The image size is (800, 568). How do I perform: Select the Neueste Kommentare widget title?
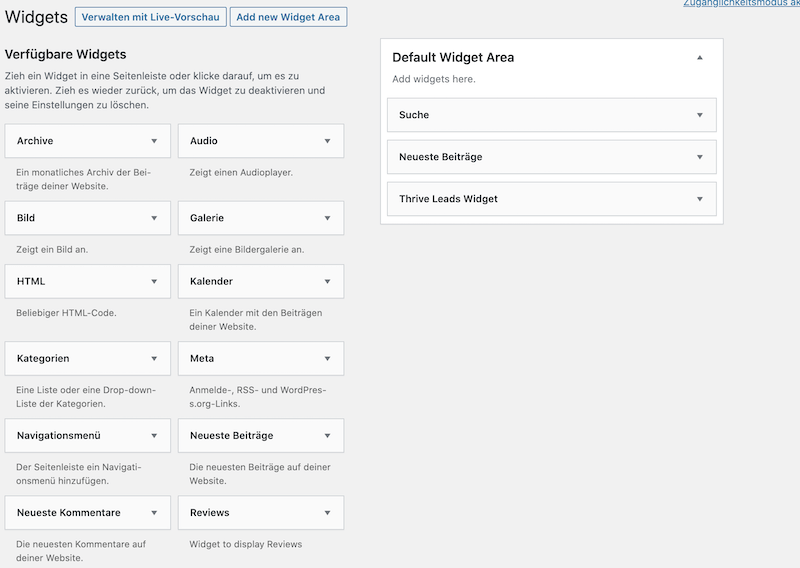[68, 512]
